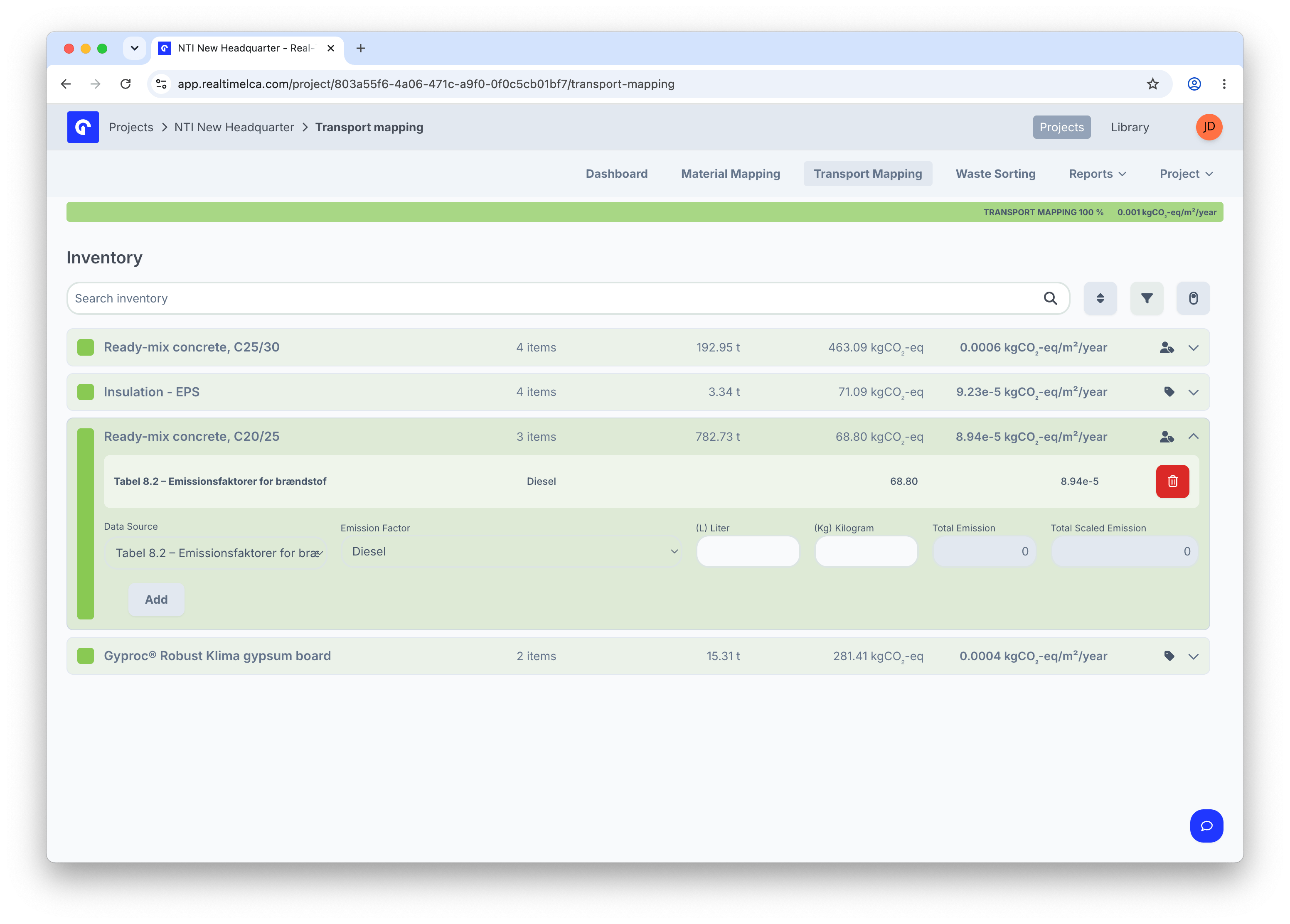1290x924 pixels.
Task: Click the Add button
Action: pos(156,600)
